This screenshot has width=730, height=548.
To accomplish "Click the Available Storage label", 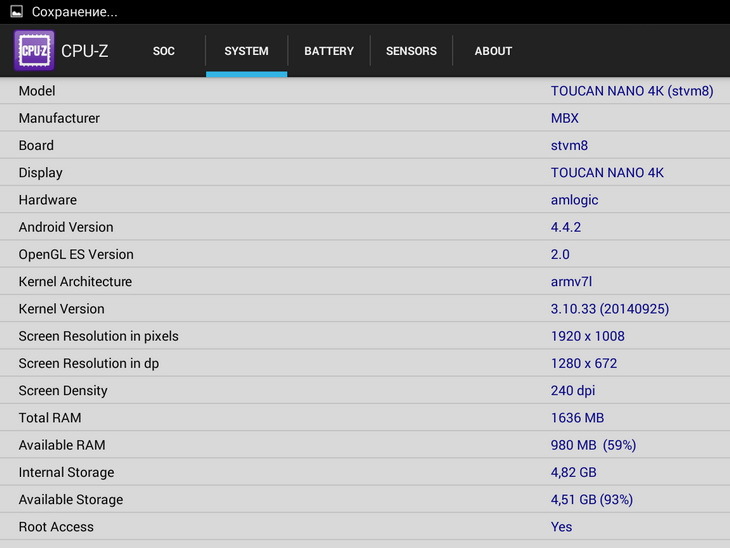I will coord(71,500).
